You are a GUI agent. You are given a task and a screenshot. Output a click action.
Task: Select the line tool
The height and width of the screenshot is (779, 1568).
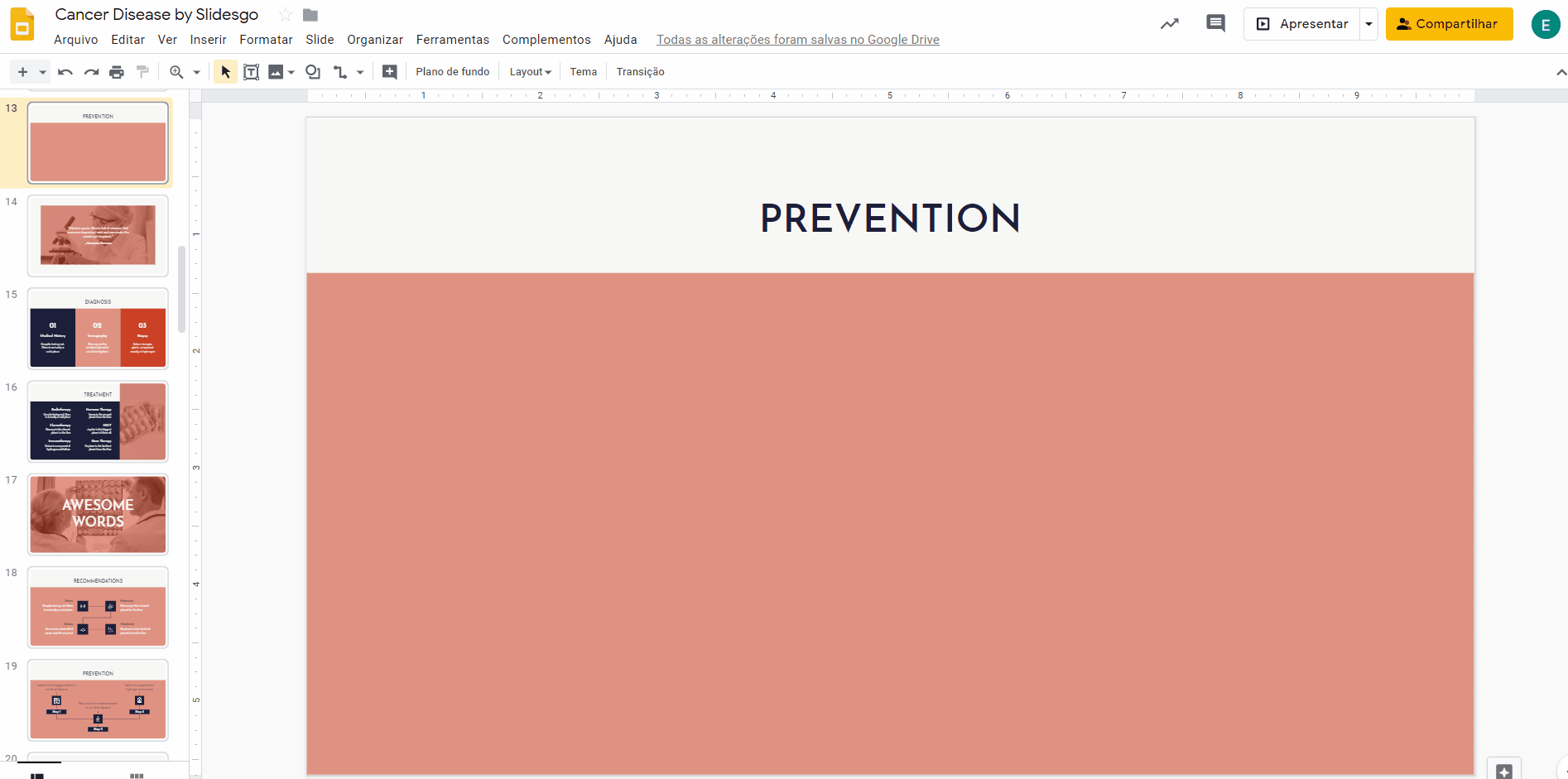click(x=339, y=72)
